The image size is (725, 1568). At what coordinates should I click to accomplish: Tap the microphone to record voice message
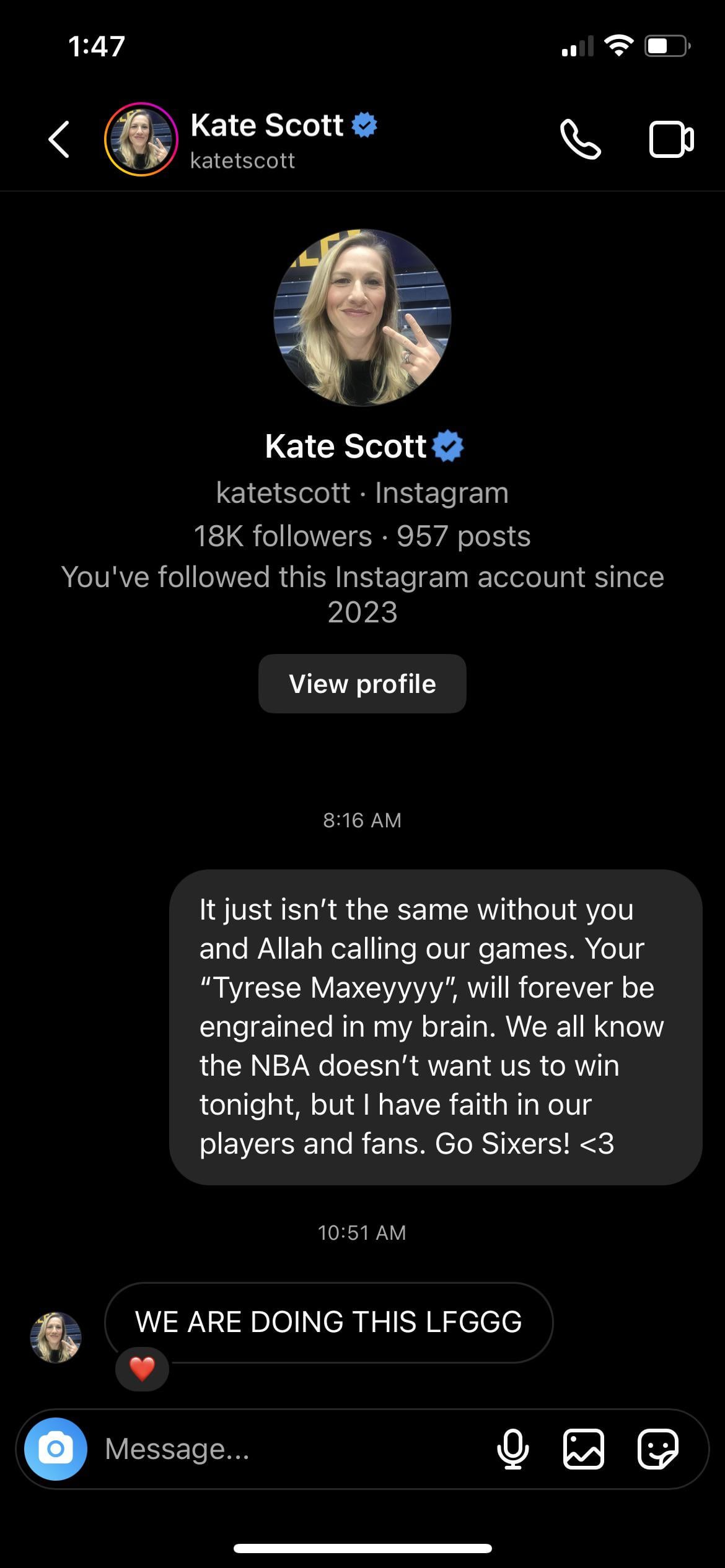coord(513,1449)
